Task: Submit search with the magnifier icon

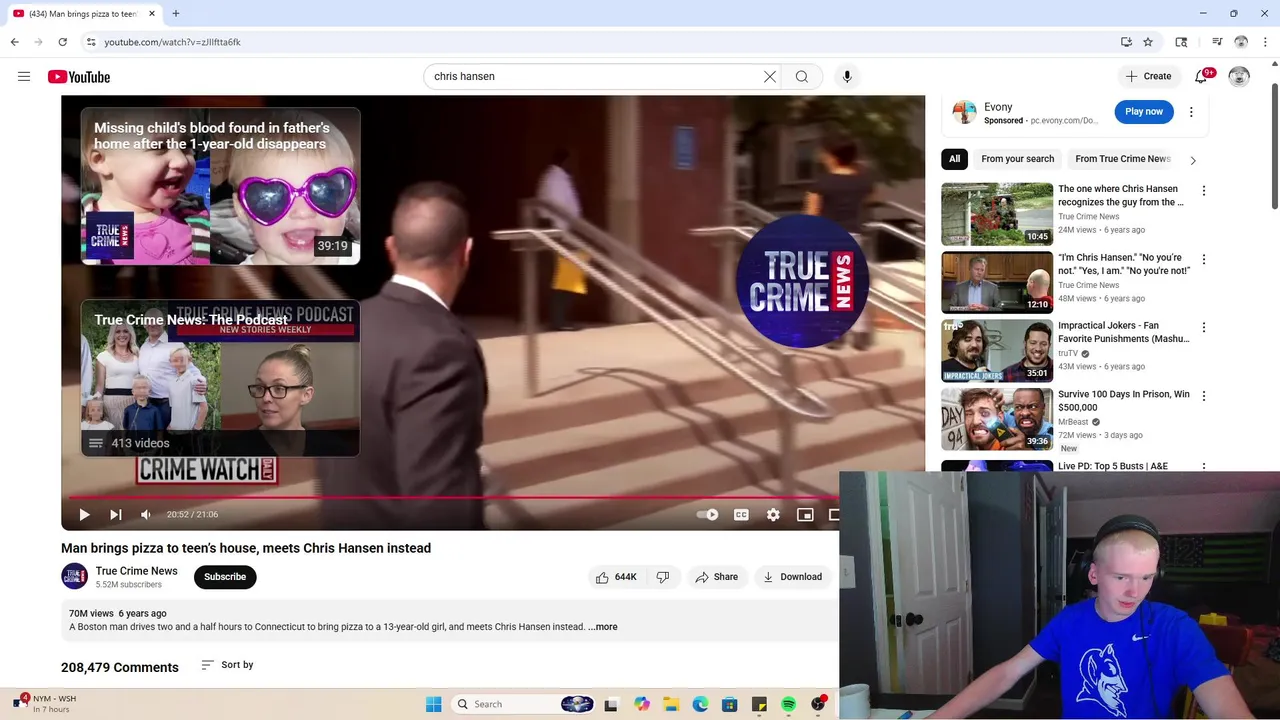Action: coord(802,76)
